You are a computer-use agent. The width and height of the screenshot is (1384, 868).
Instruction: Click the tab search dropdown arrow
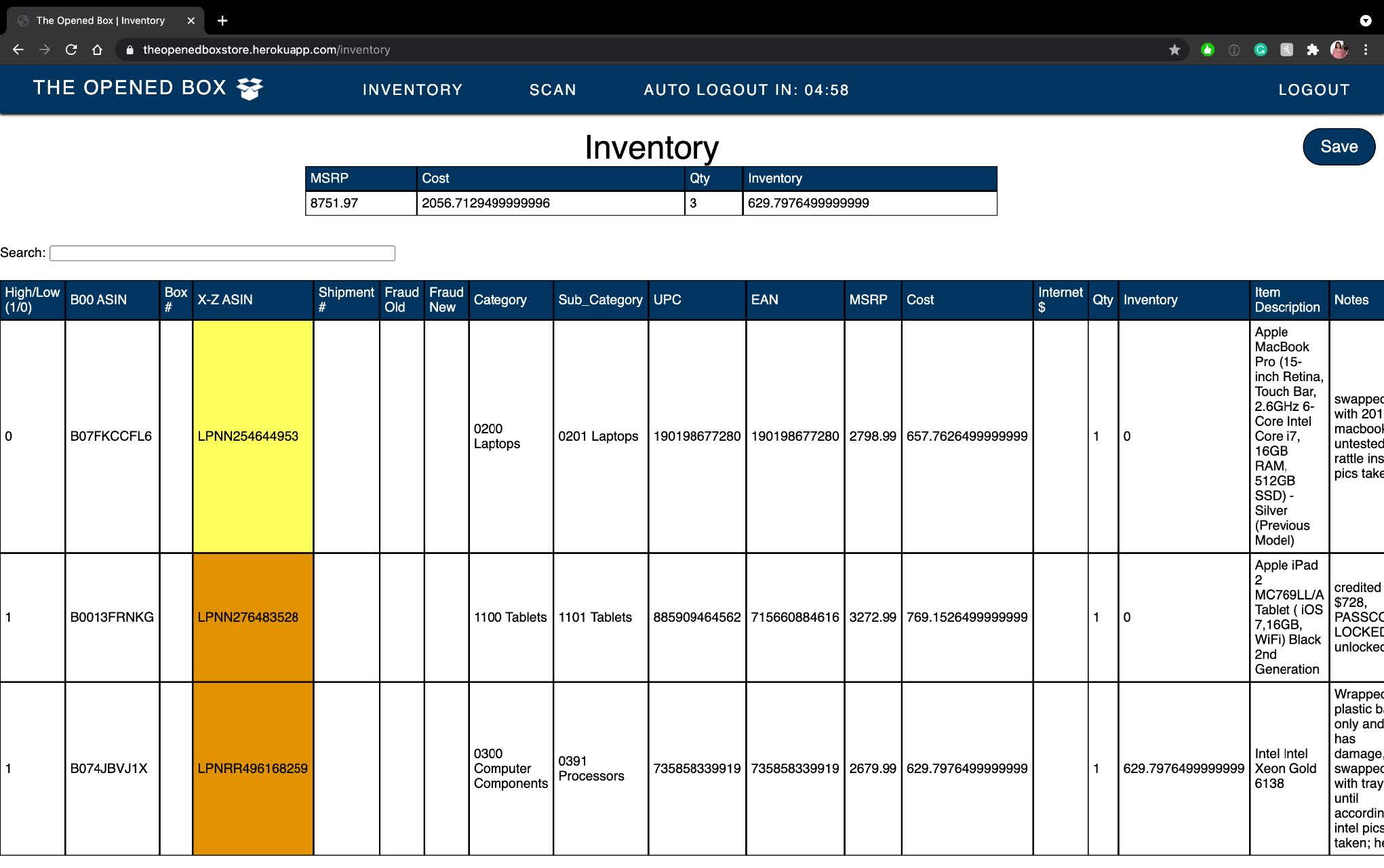pyautogui.click(x=1366, y=20)
